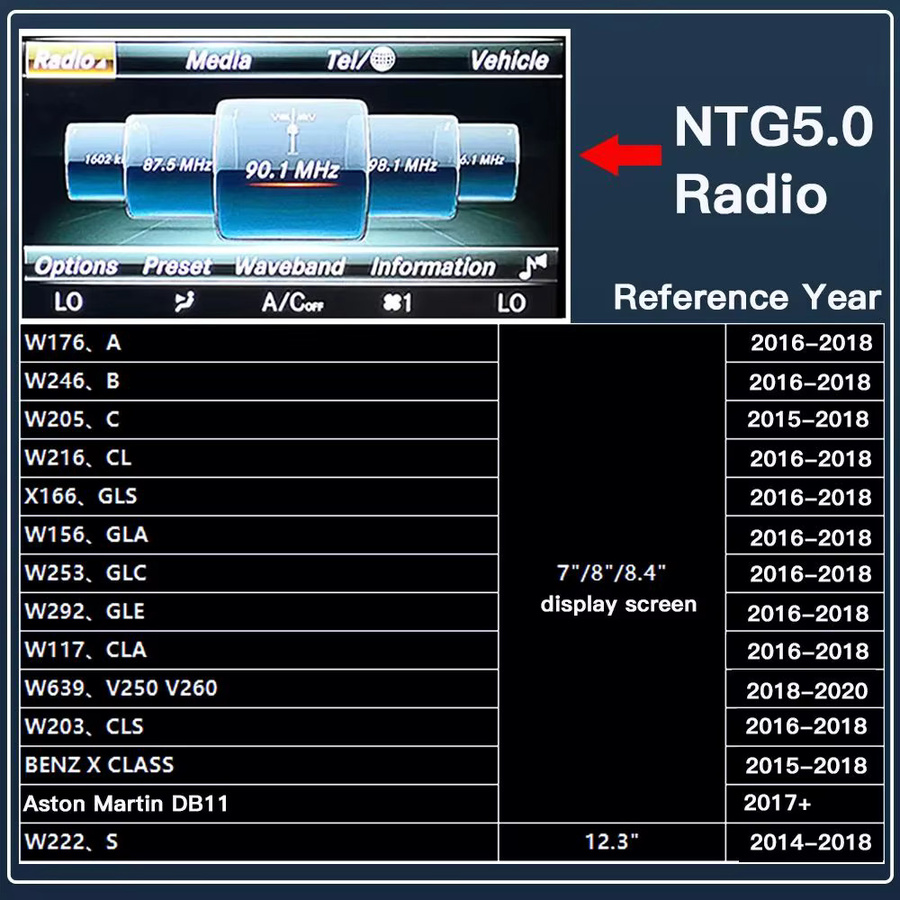Screen dimensions: 900x900
Task: Click the 7"/8"/8.4" display screen cell
Action: tap(612, 573)
